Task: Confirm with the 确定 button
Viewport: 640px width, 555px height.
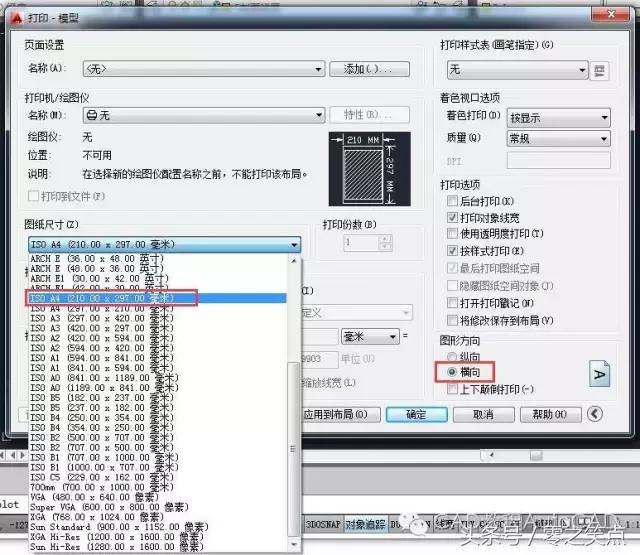Action: click(x=416, y=415)
